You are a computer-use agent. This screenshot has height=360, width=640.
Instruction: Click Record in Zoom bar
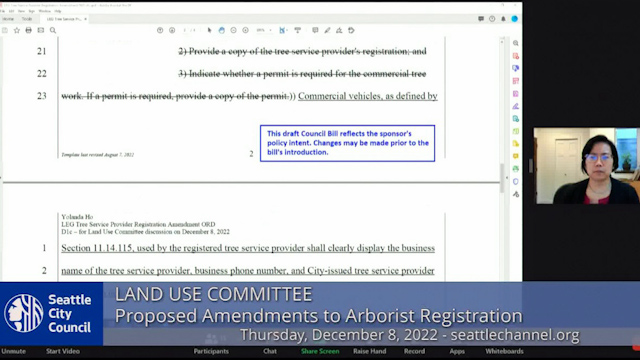(414, 351)
